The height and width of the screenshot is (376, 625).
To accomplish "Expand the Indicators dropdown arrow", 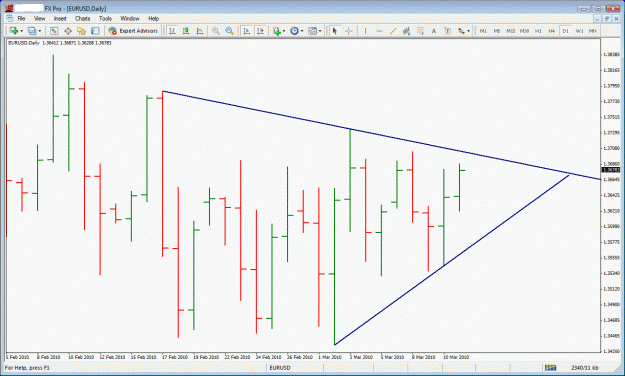I will (284, 31).
